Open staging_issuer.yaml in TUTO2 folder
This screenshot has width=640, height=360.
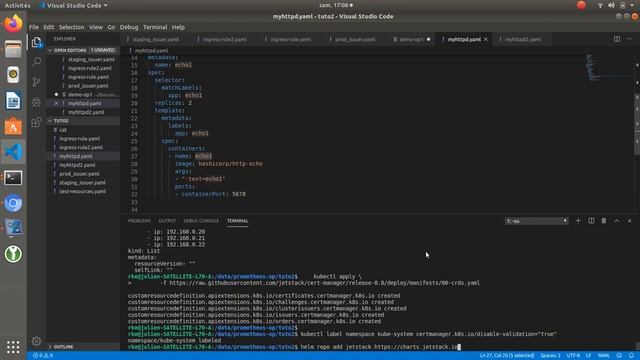pos(83,182)
